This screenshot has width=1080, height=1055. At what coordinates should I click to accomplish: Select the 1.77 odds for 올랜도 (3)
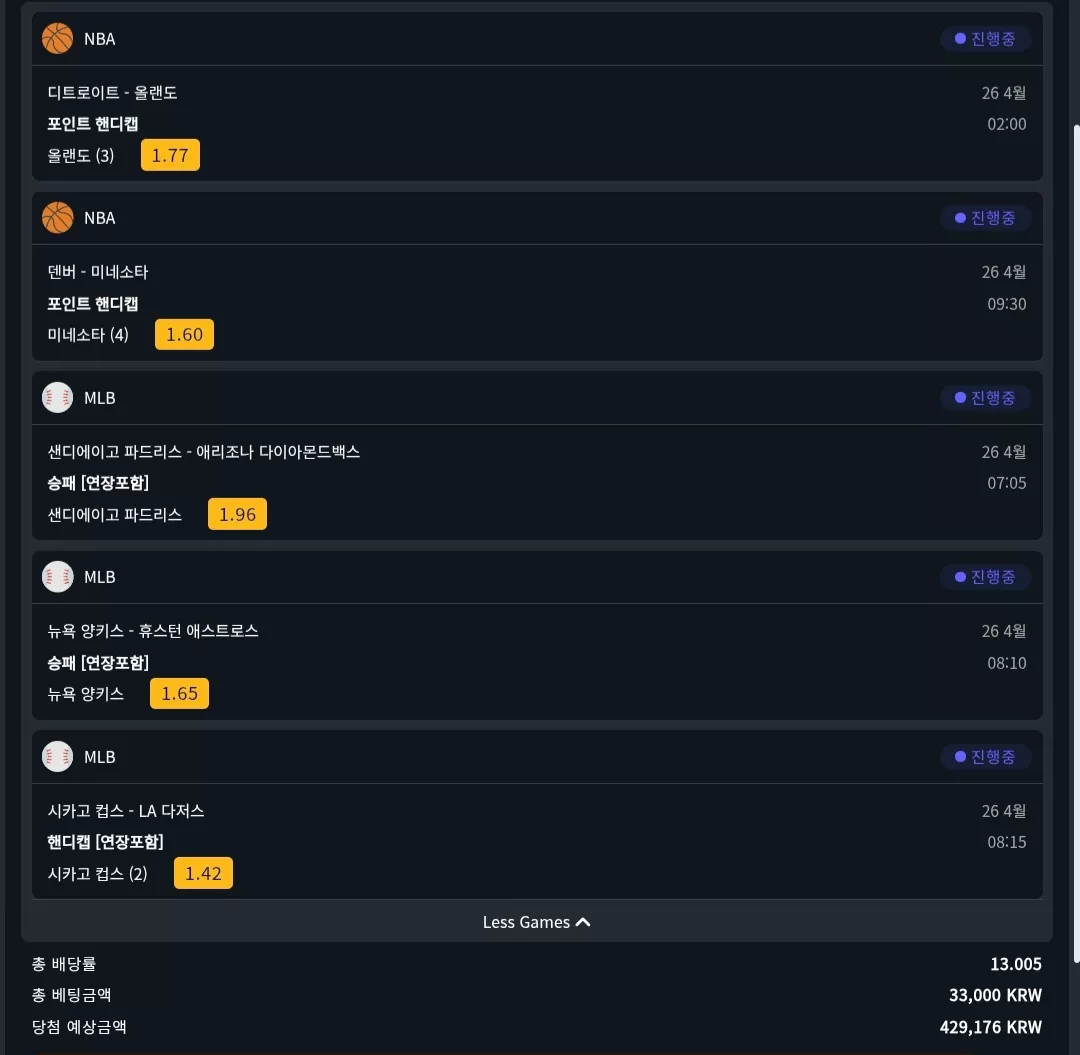[x=170, y=155]
